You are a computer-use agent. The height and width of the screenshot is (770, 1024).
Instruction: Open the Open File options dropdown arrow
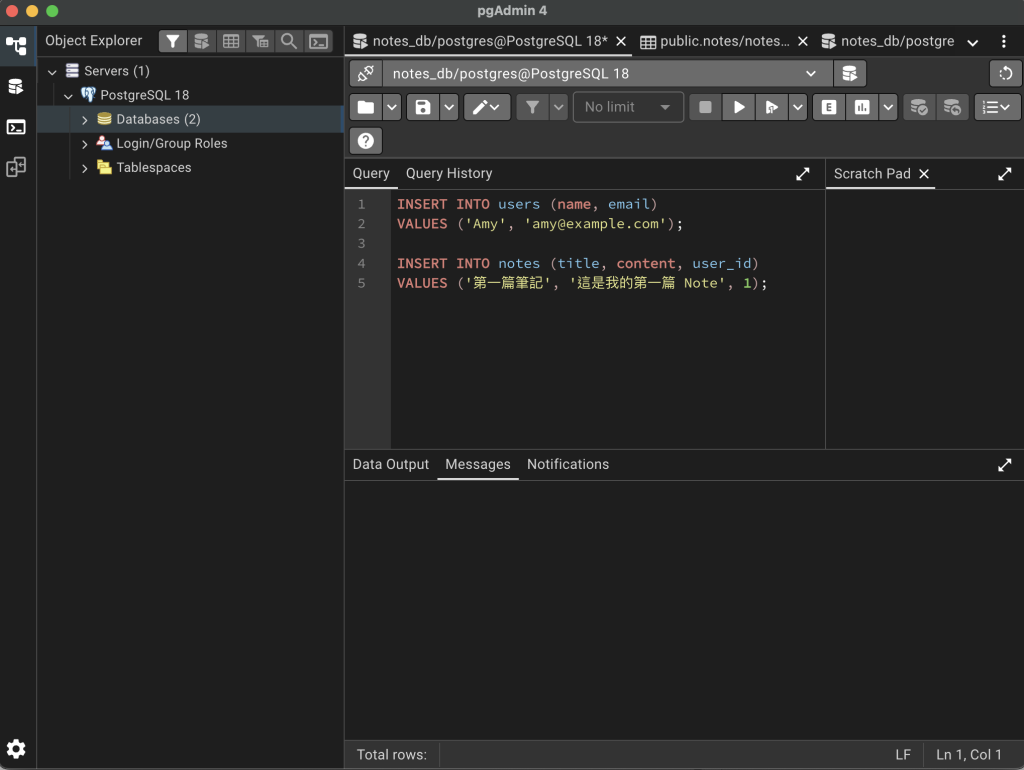(x=391, y=107)
